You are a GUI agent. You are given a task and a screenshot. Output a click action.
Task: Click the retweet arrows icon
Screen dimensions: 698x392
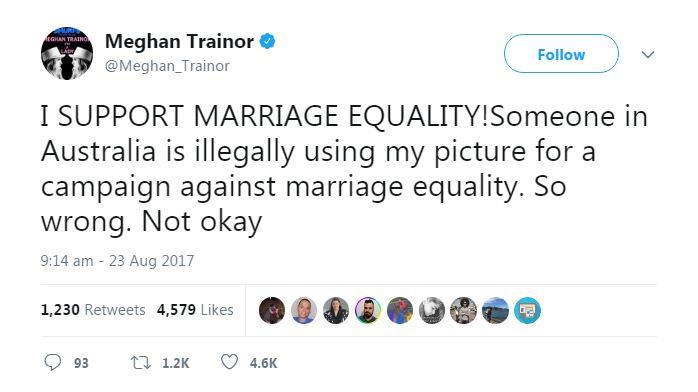pyautogui.click(x=141, y=363)
